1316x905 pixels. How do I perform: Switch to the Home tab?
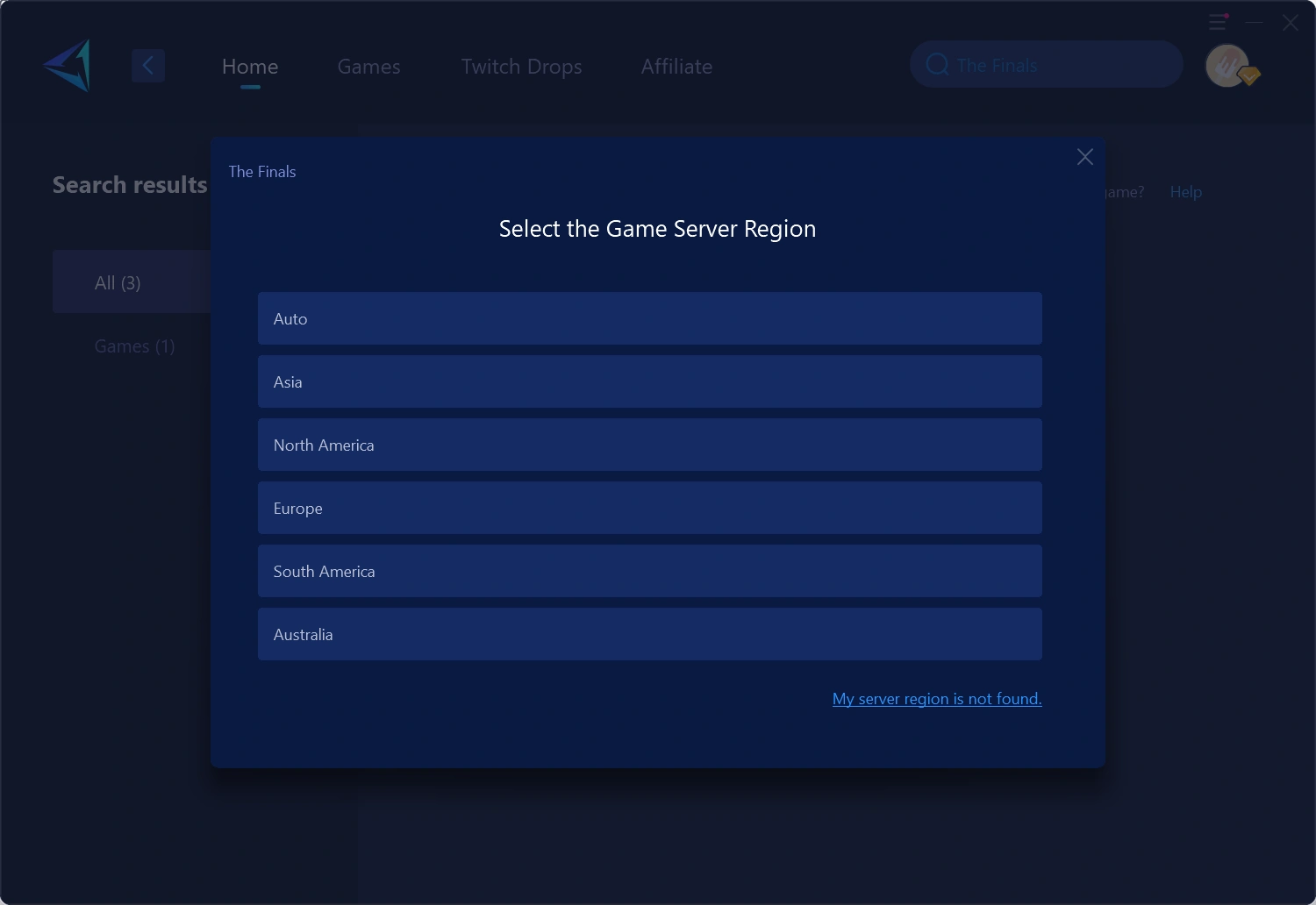coord(249,66)
